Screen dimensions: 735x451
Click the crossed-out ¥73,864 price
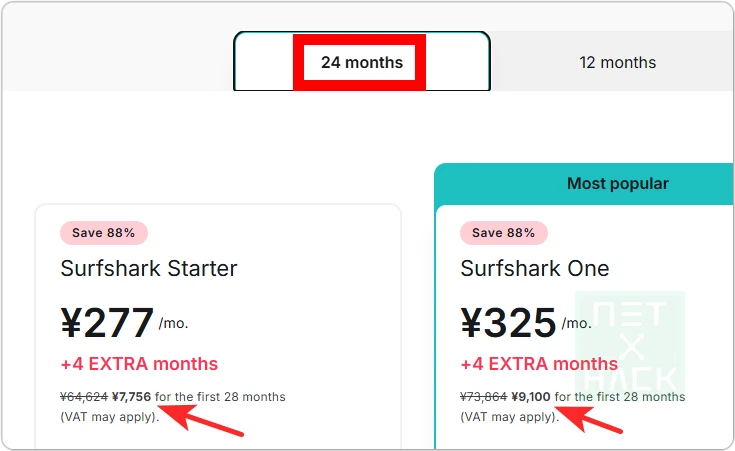coord(484,397)
